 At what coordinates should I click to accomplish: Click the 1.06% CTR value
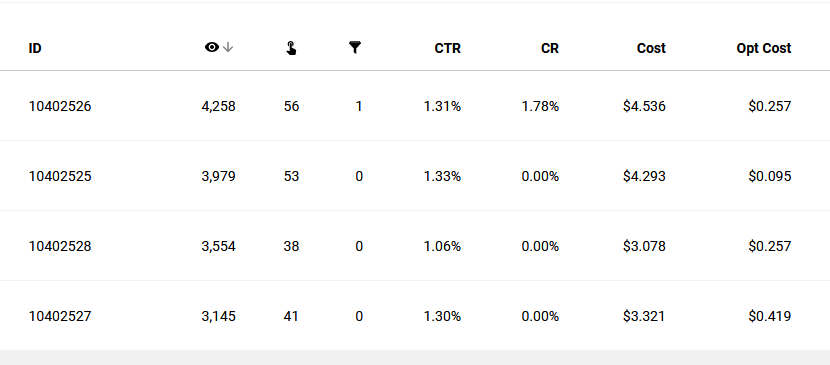pos(443,246)
